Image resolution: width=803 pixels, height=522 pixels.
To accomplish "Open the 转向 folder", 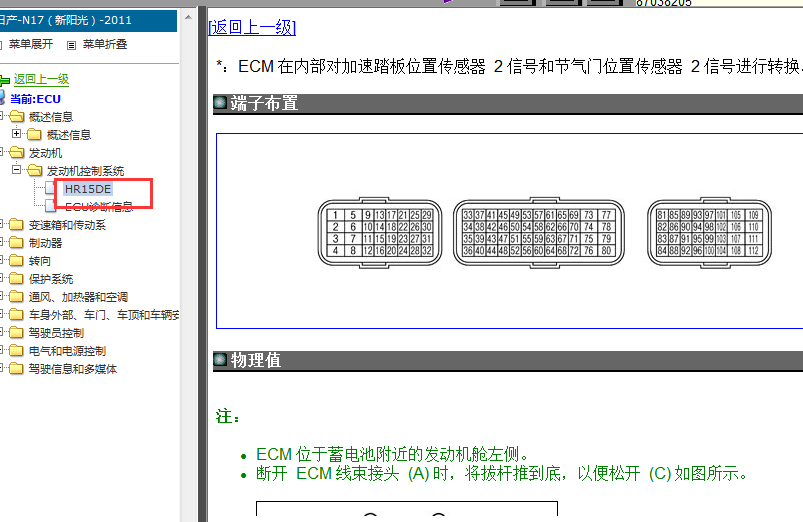I will pos(39,261).
